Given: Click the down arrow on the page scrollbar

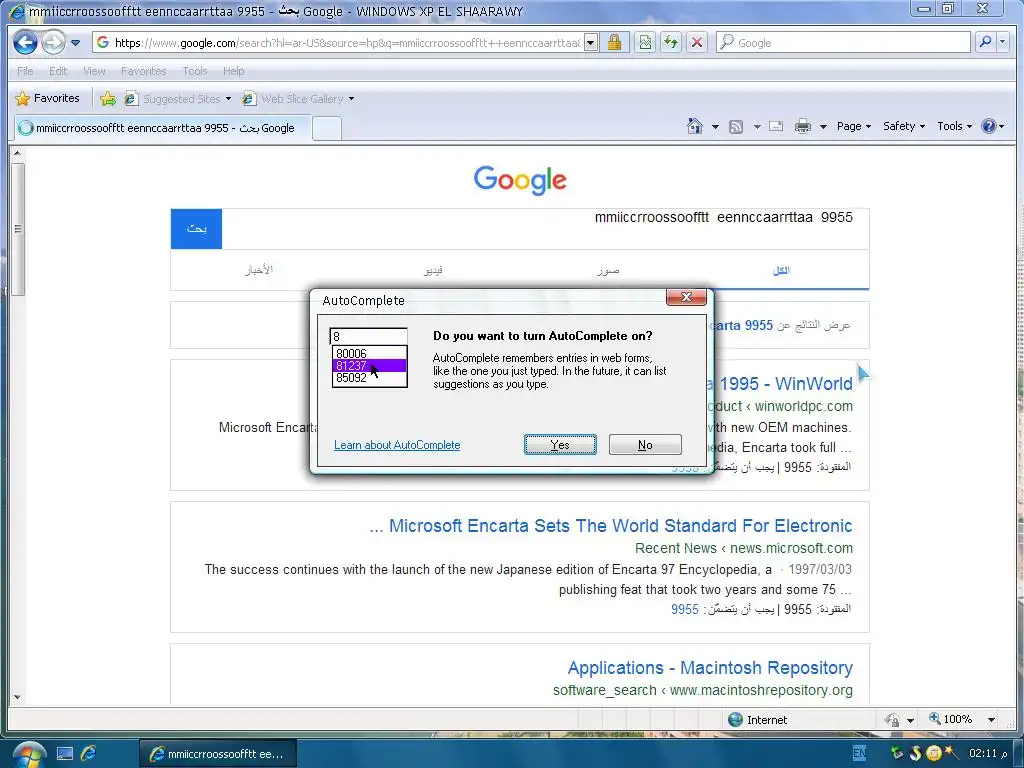Looking at the screenshot, I should click(x=17, y=697).
